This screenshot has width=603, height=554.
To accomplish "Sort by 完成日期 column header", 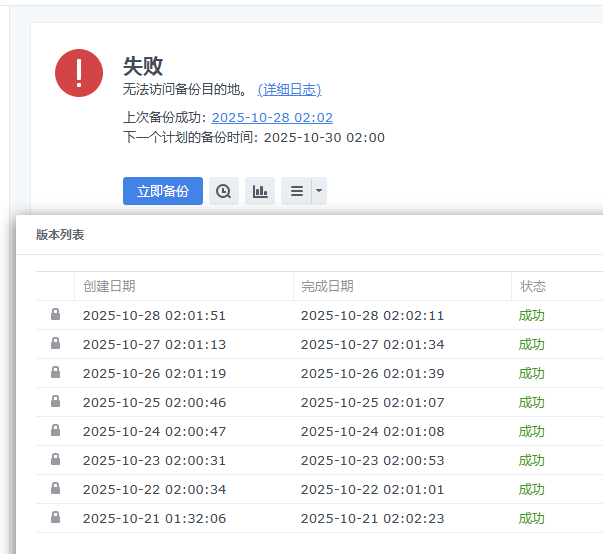I will 327,286.
